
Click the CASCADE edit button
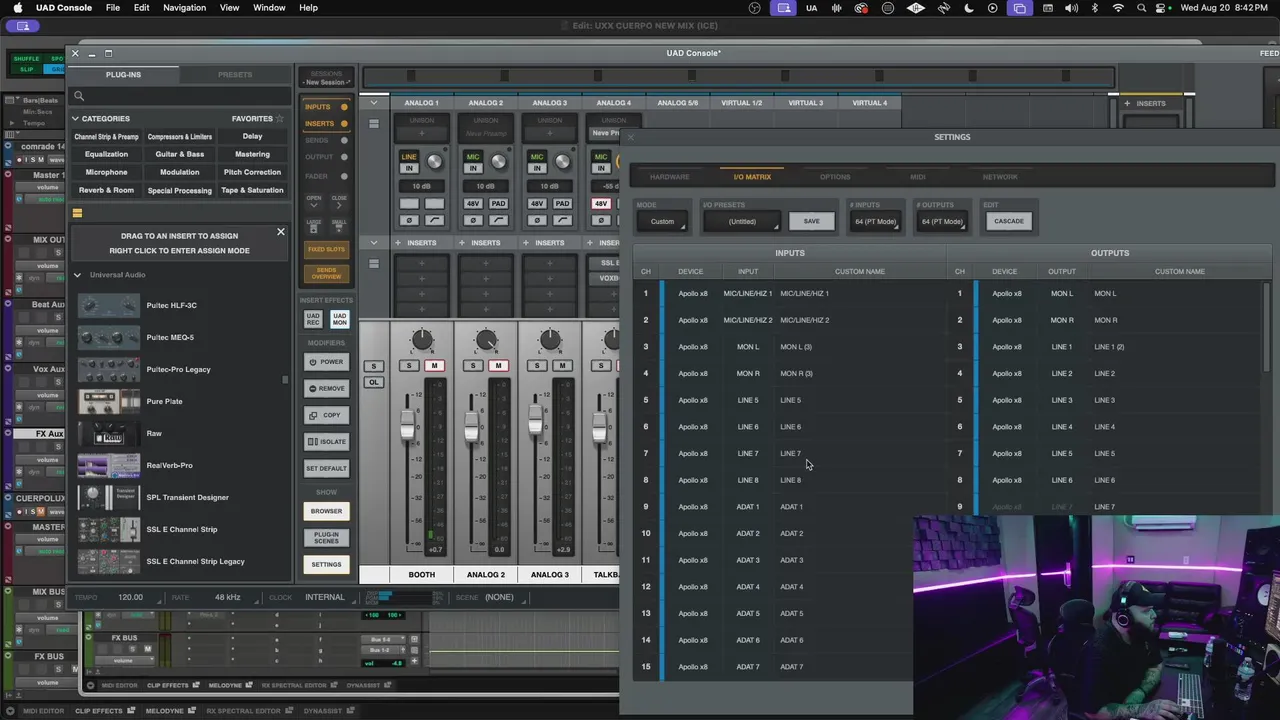(x=1008, y=221)
